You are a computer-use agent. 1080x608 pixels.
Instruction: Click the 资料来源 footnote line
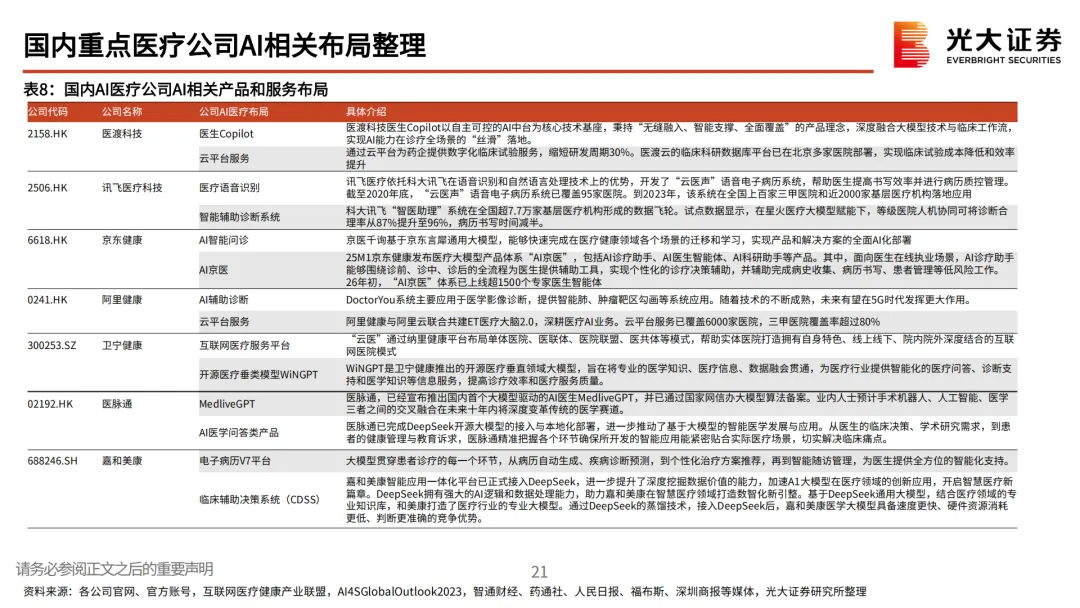(x=445, y=591)
